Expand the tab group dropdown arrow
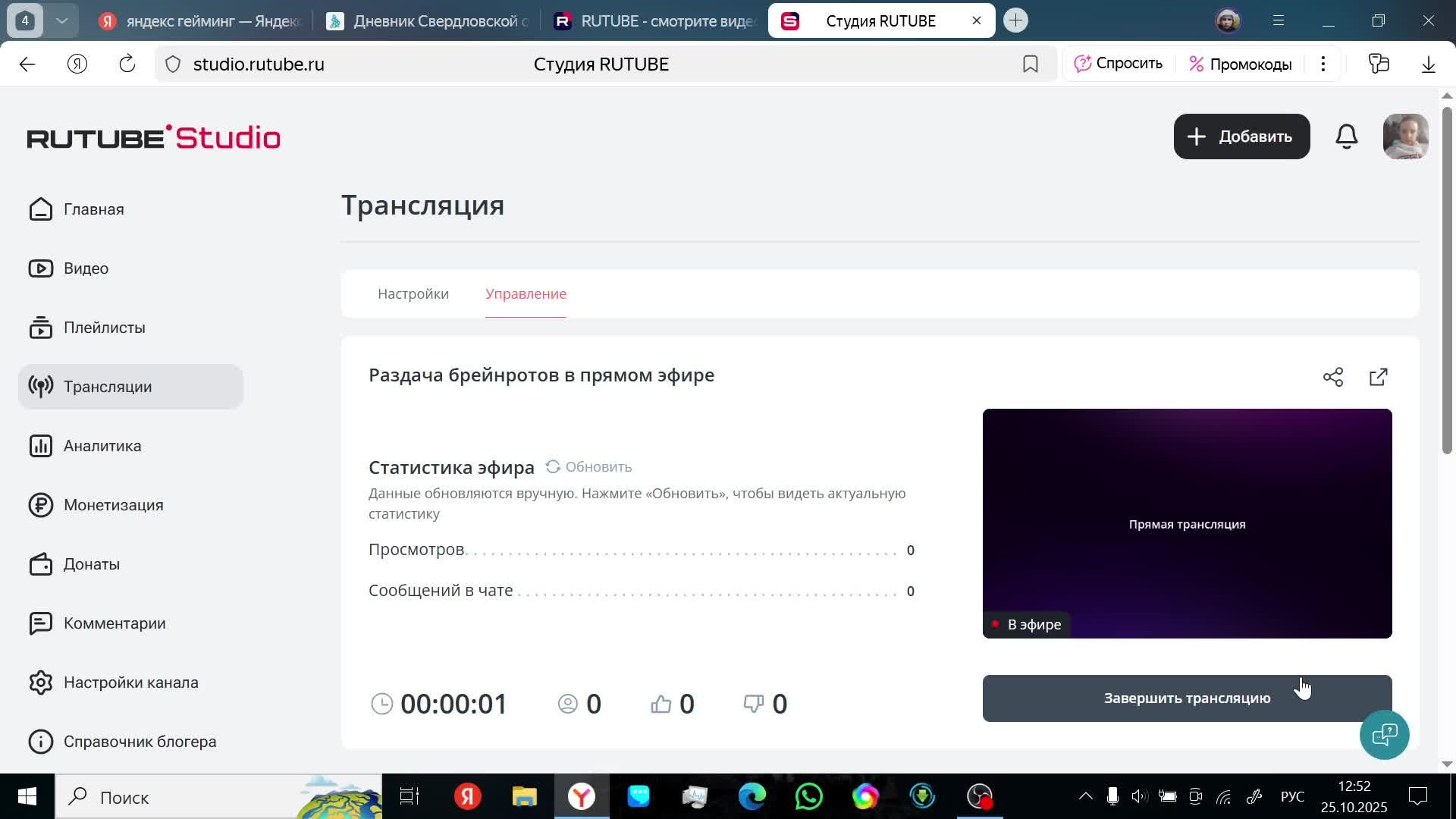The height and width of the screenshot is (819, 1456). (63, 20)
